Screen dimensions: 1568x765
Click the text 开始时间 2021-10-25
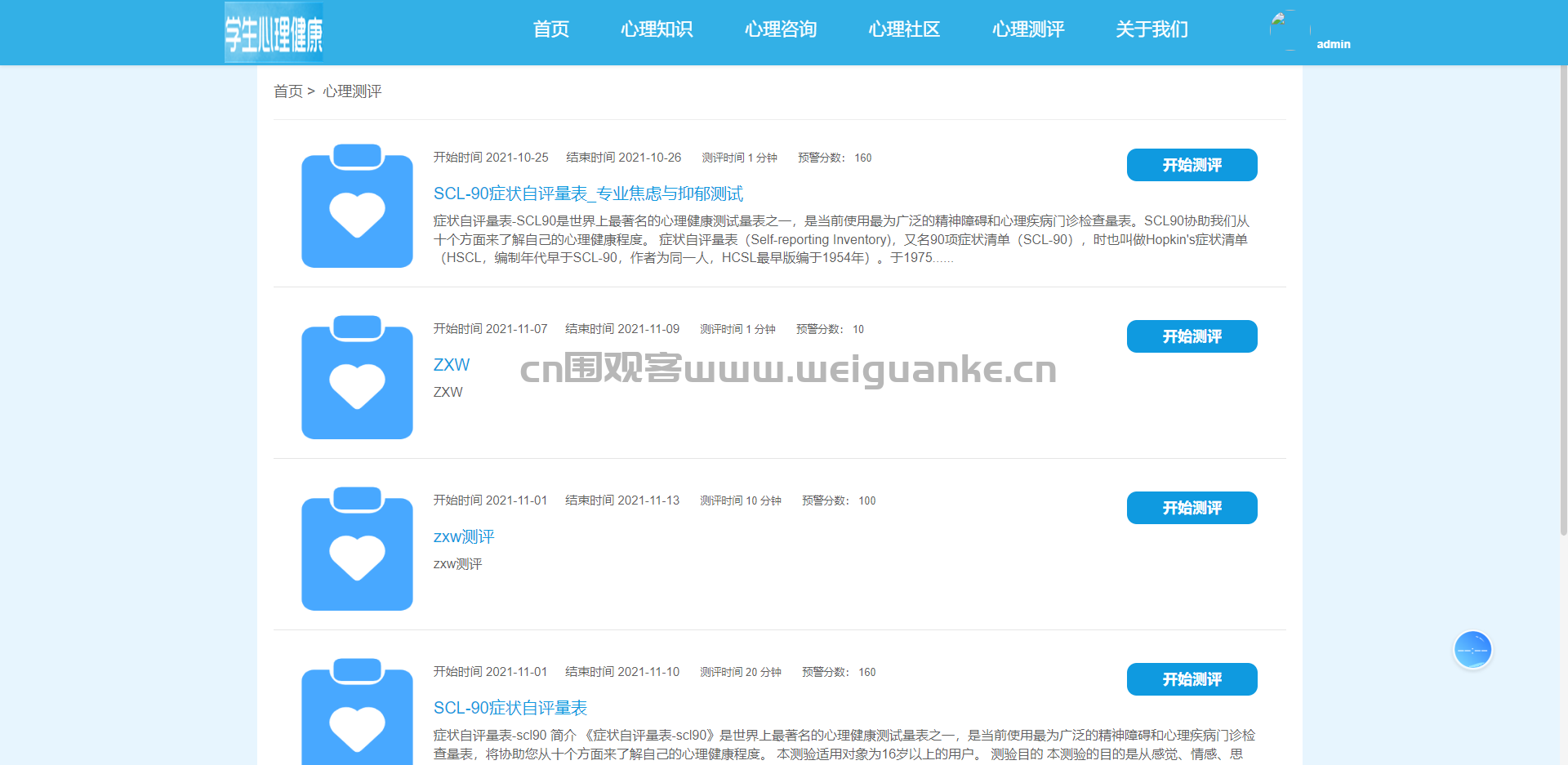click(x=491, y=158)
